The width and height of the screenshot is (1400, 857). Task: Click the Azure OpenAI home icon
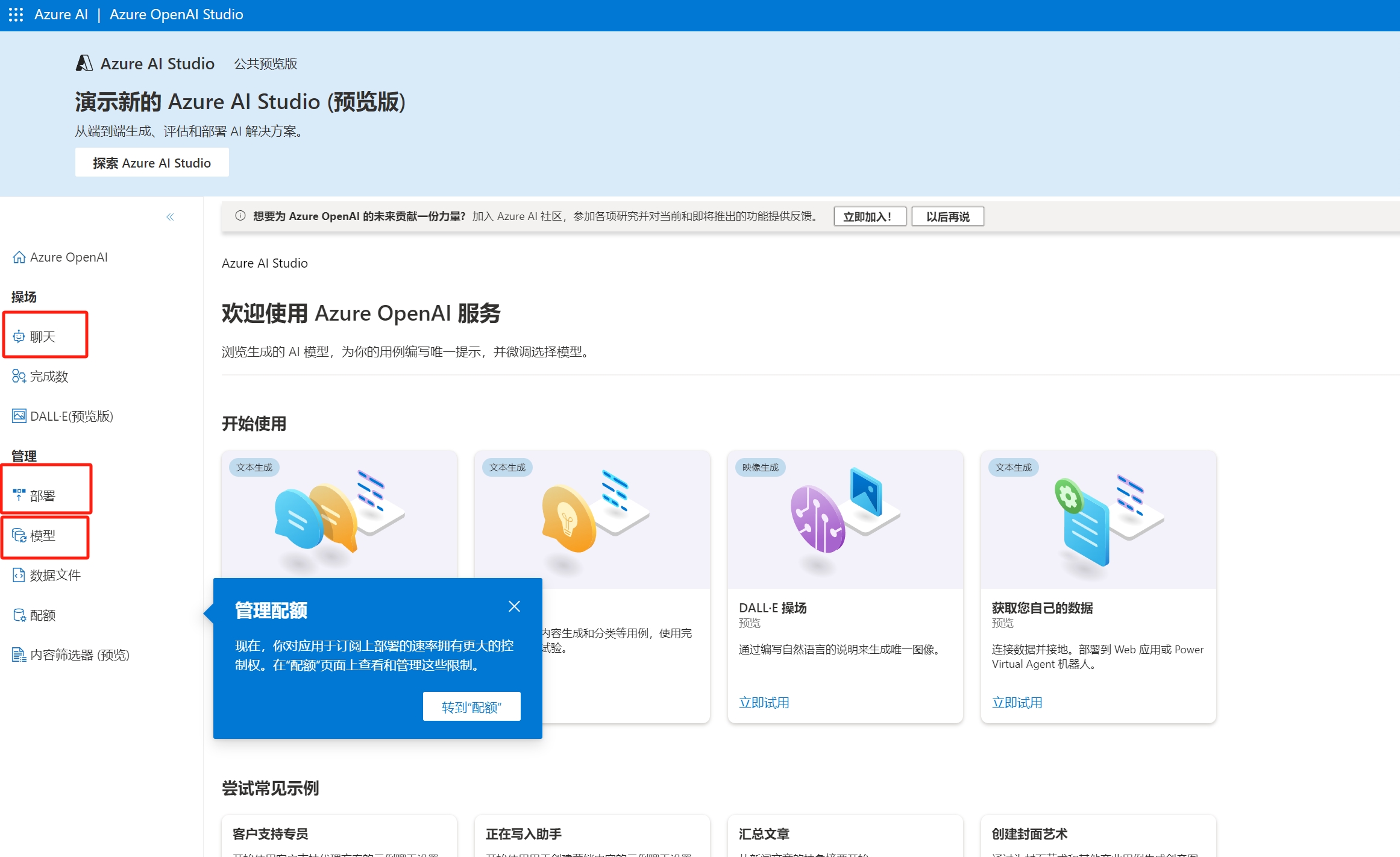pyautogui.click(x=19, y=257)
